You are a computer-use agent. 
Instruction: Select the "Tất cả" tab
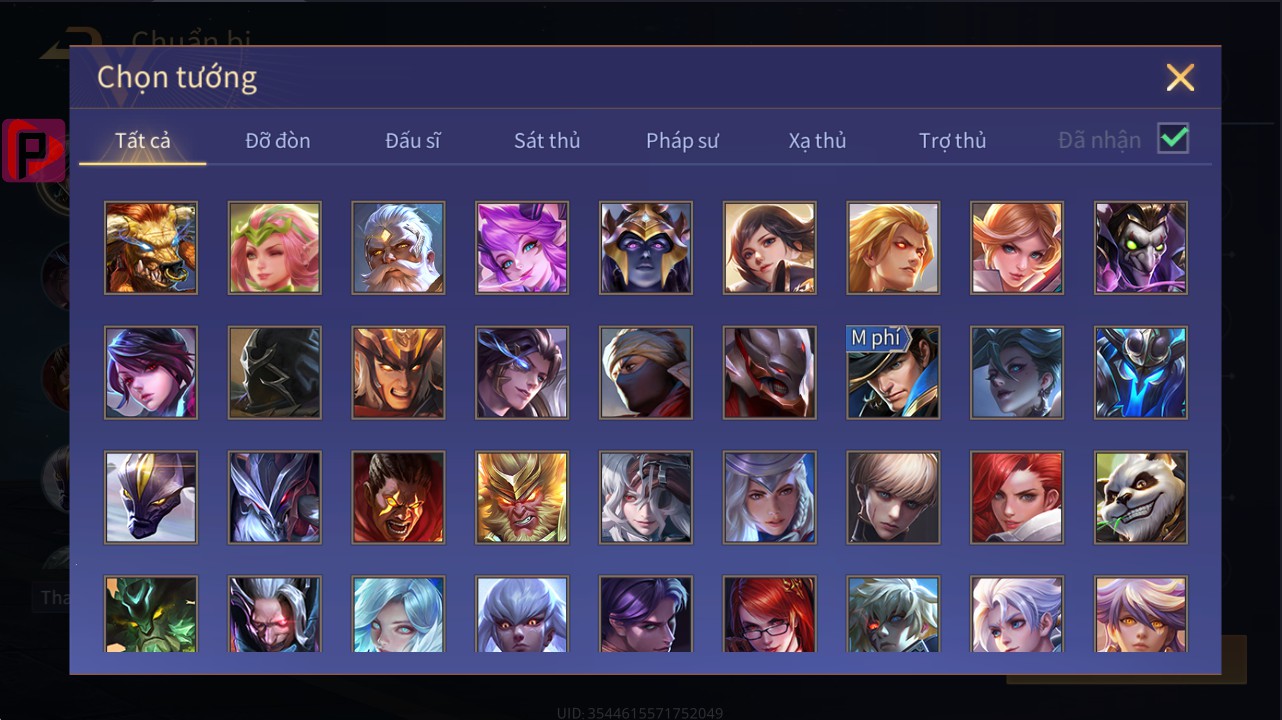143,140
